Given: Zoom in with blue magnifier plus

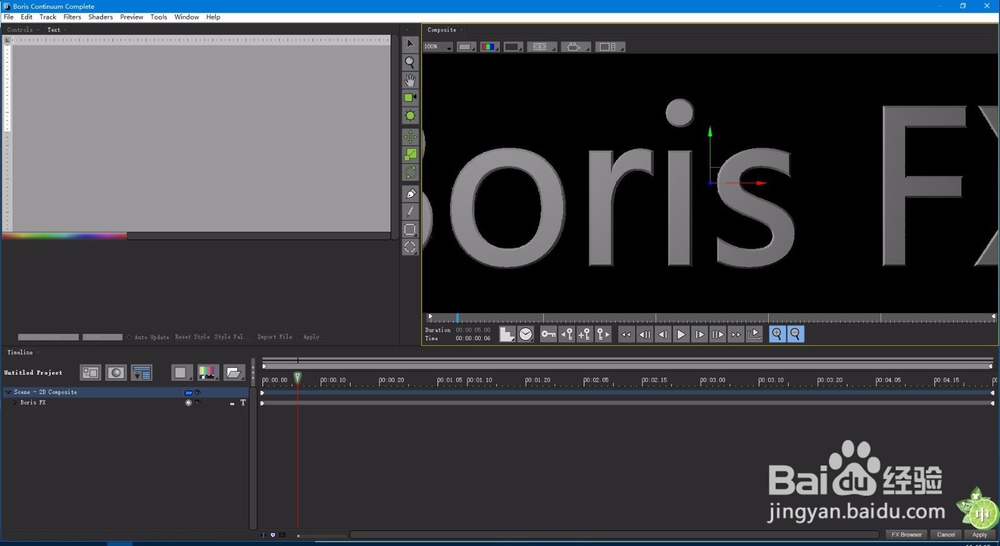Looking at the screenshot, I should tap(777, 334).
